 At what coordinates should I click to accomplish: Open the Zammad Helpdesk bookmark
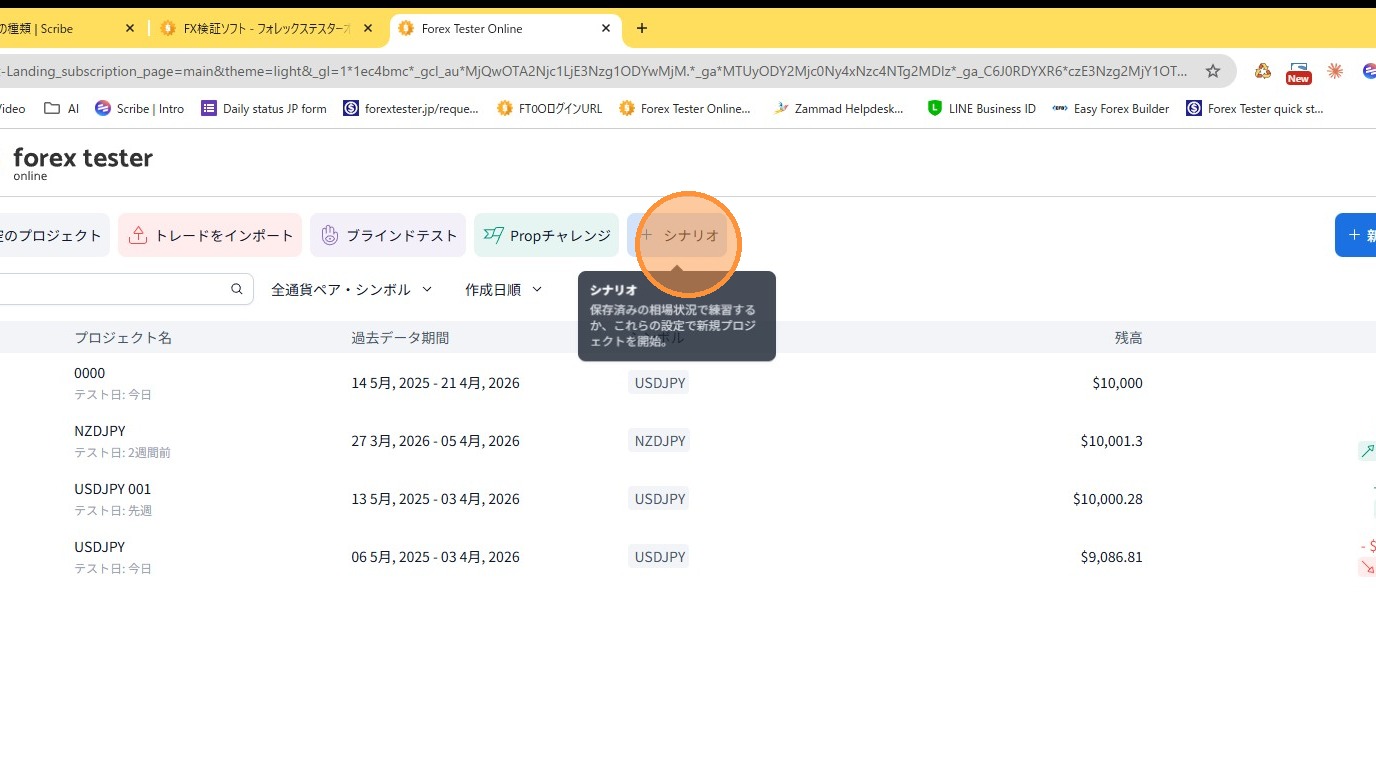coord(839,109)
